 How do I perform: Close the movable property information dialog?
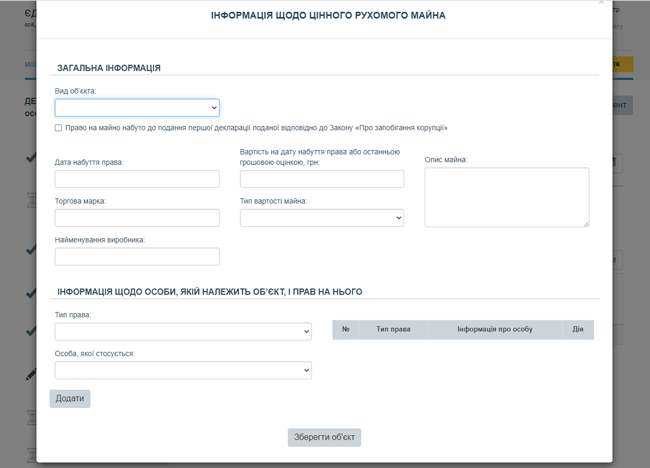click(601, 3)
